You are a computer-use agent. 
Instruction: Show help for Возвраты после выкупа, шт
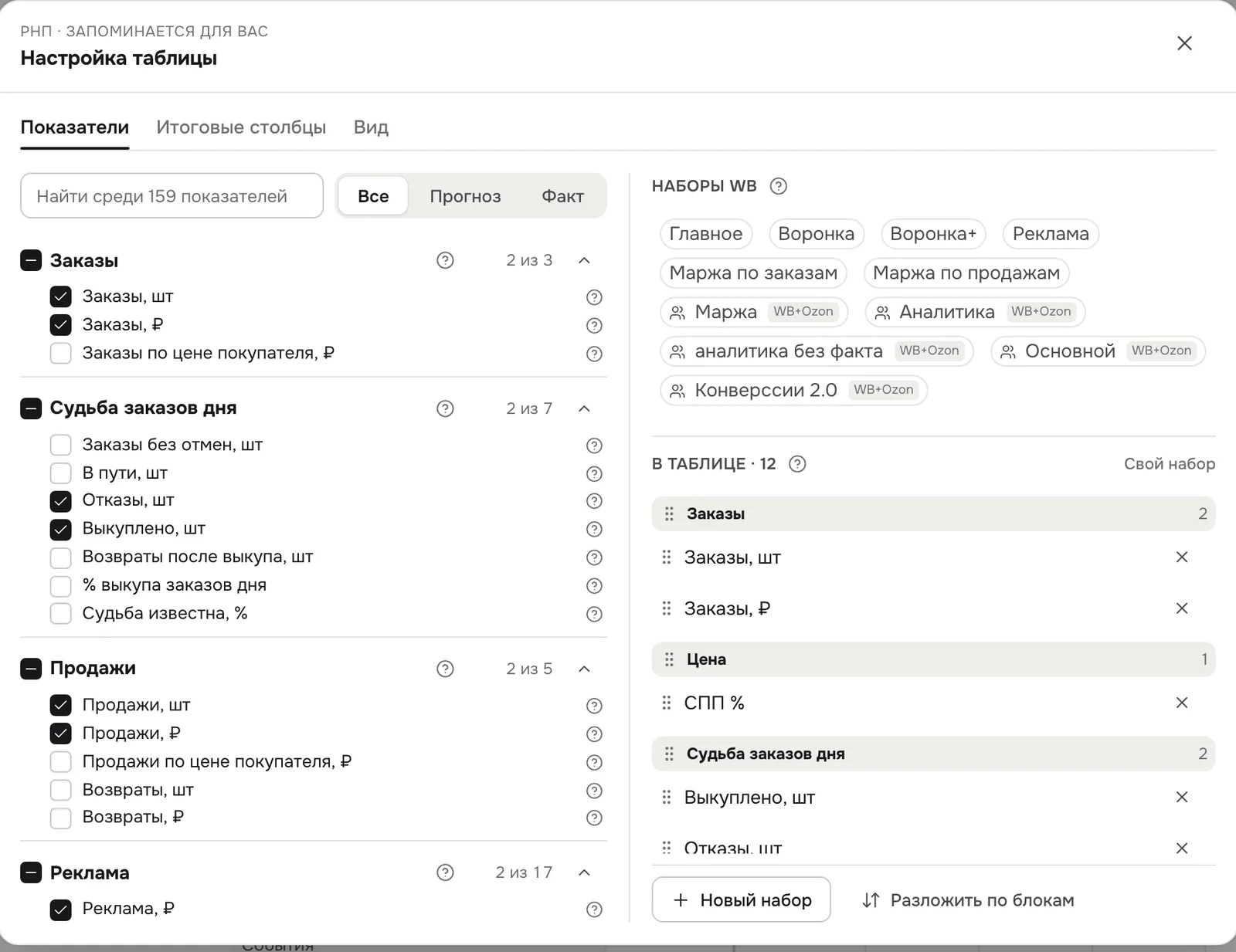point(594,557)
